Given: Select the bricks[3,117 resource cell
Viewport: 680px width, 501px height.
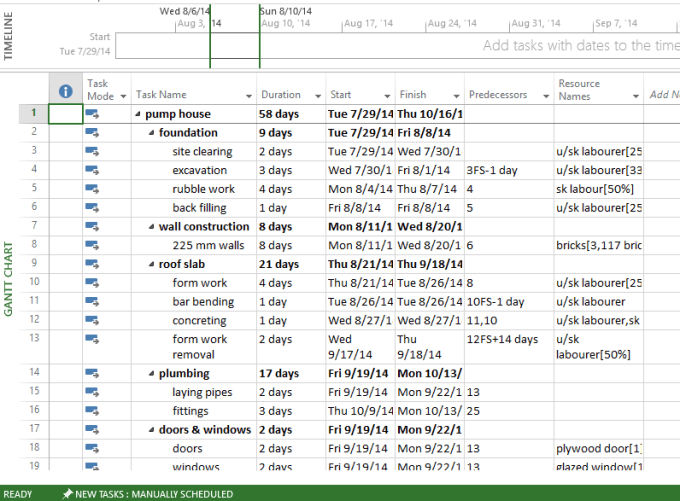Looking at the screenshot, I should click(x=598, y=245).
